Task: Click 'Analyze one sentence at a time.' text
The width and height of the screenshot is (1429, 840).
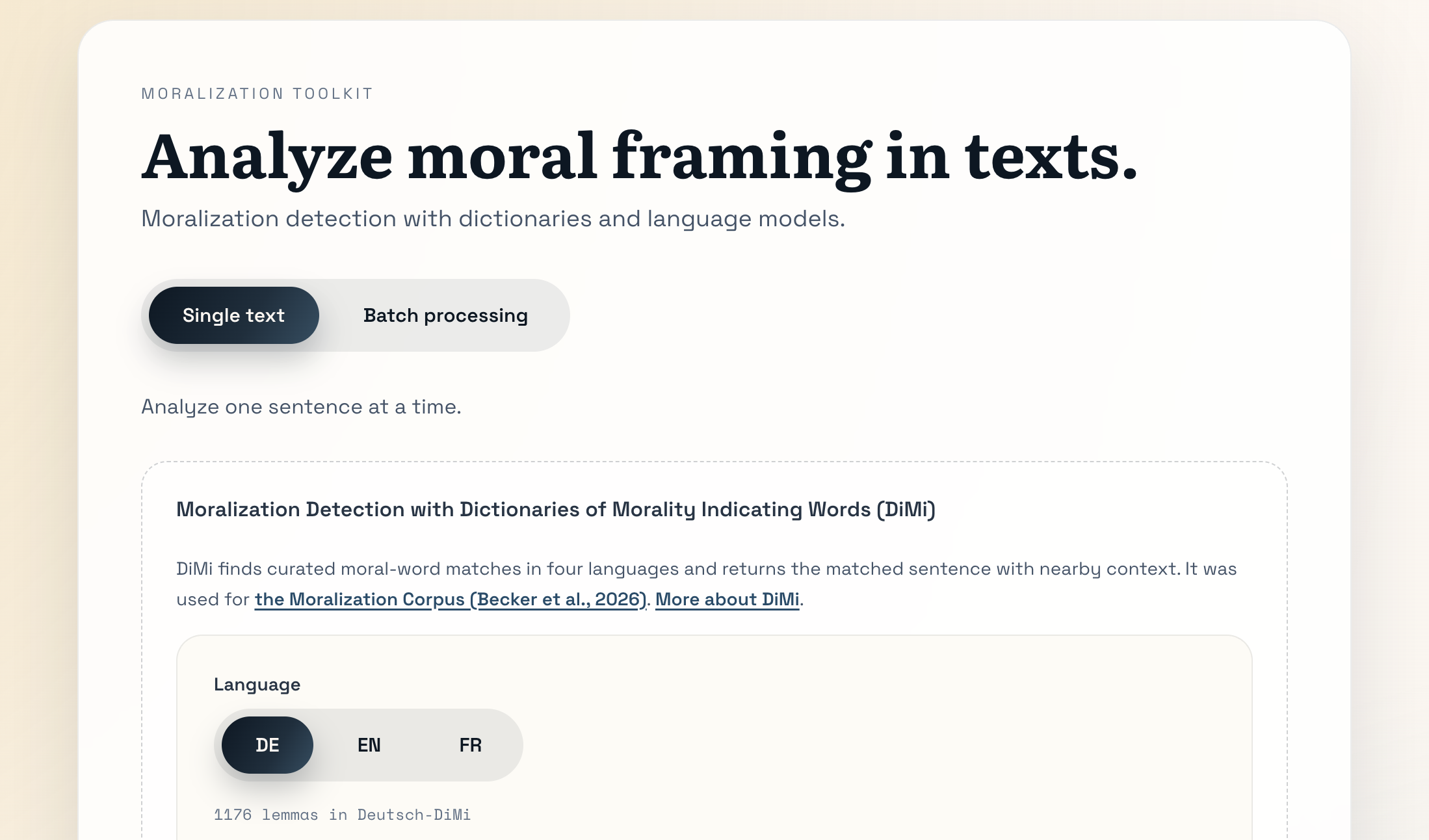Action: click(x=301, y=407)
